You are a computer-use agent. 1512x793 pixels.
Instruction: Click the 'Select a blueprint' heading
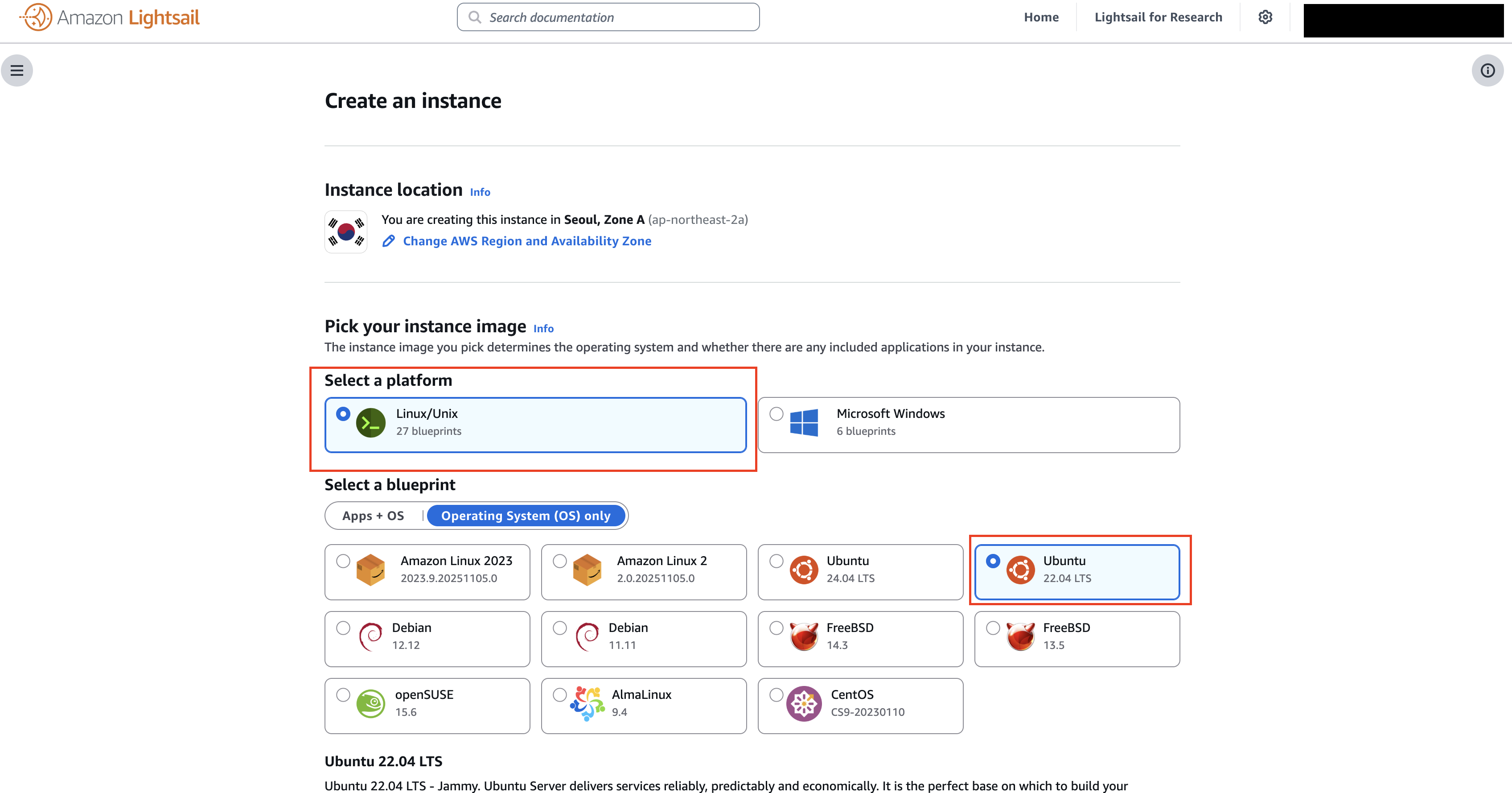[390, 485]
